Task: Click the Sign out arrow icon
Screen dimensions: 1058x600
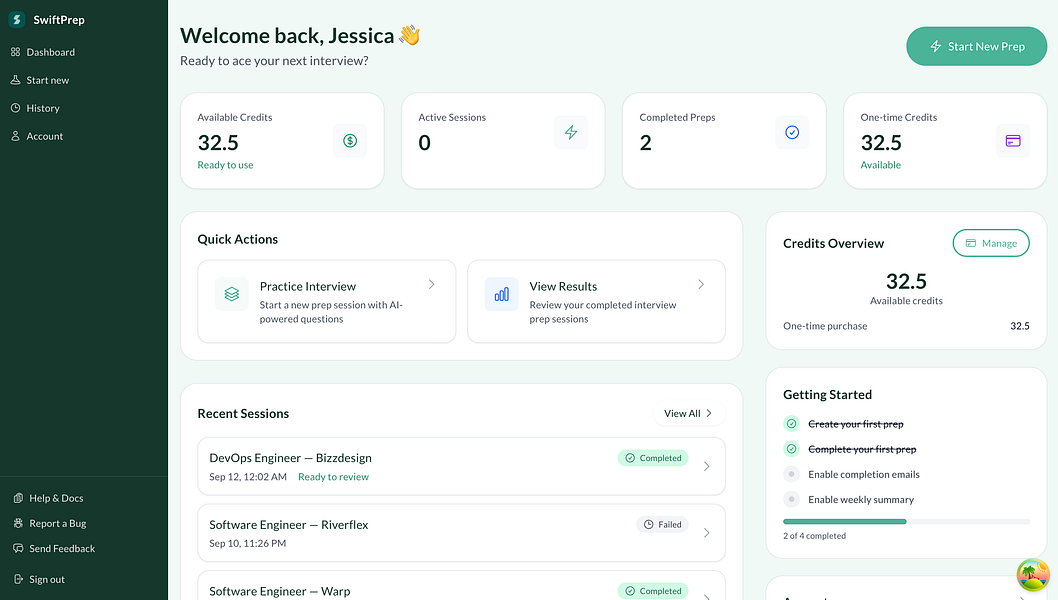Action: point(18,579)
